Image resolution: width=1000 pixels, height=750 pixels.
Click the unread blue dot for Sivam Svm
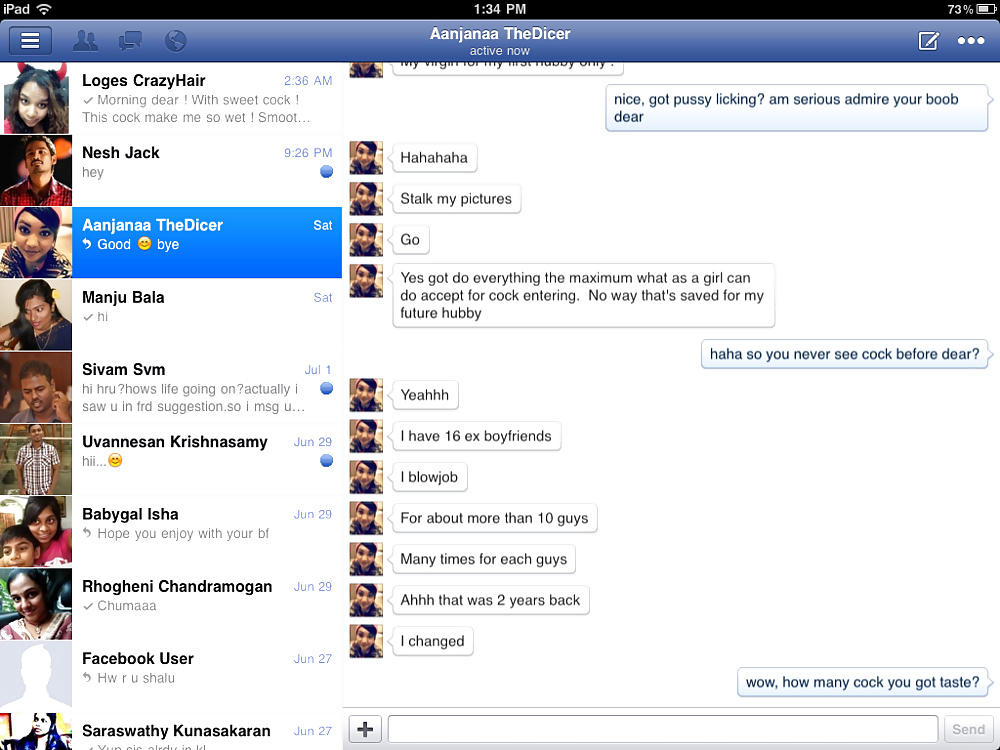326,388
